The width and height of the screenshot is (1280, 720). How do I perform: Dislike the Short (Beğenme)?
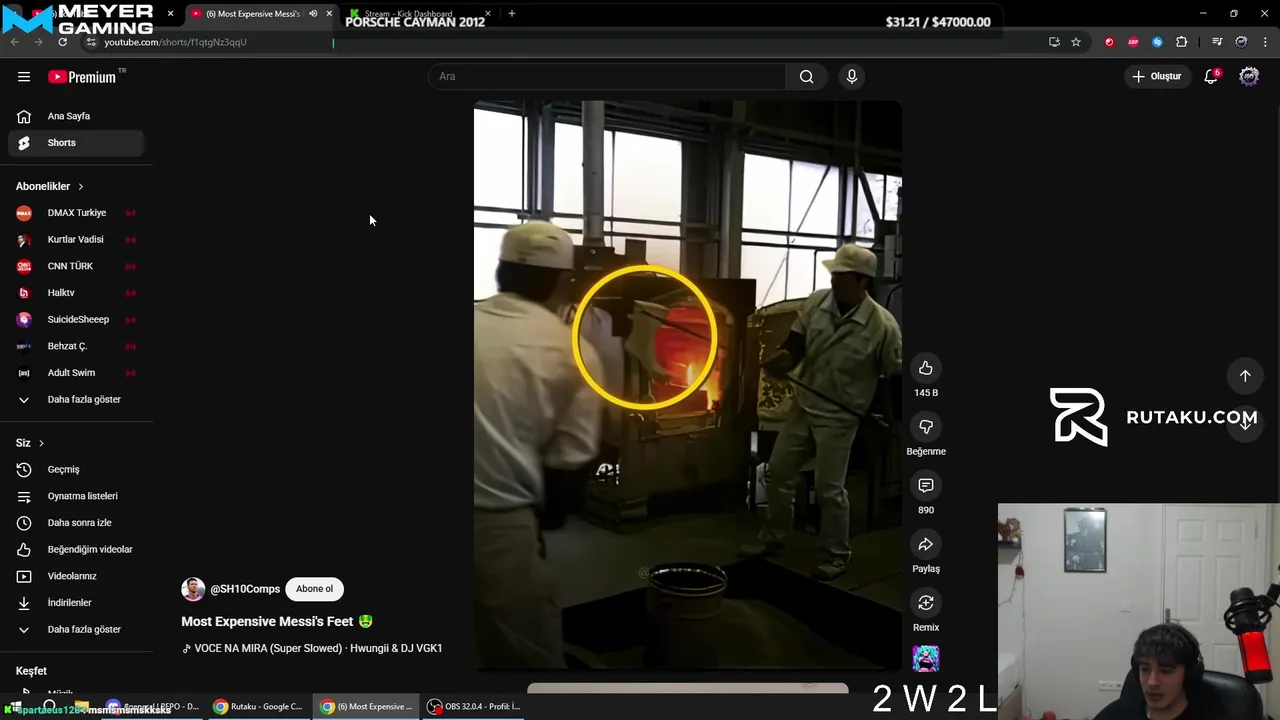coord(926,427)
